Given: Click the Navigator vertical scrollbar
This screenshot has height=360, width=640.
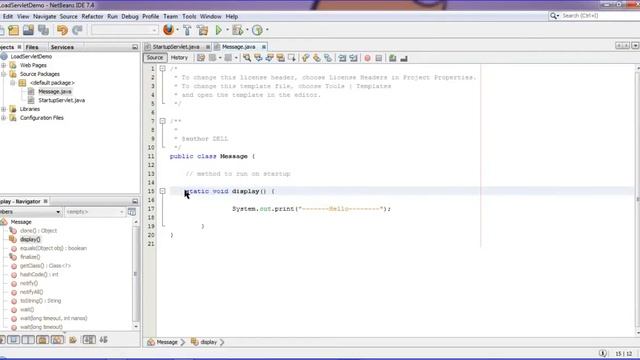Looking at the screenshot, I should [136, 274].
